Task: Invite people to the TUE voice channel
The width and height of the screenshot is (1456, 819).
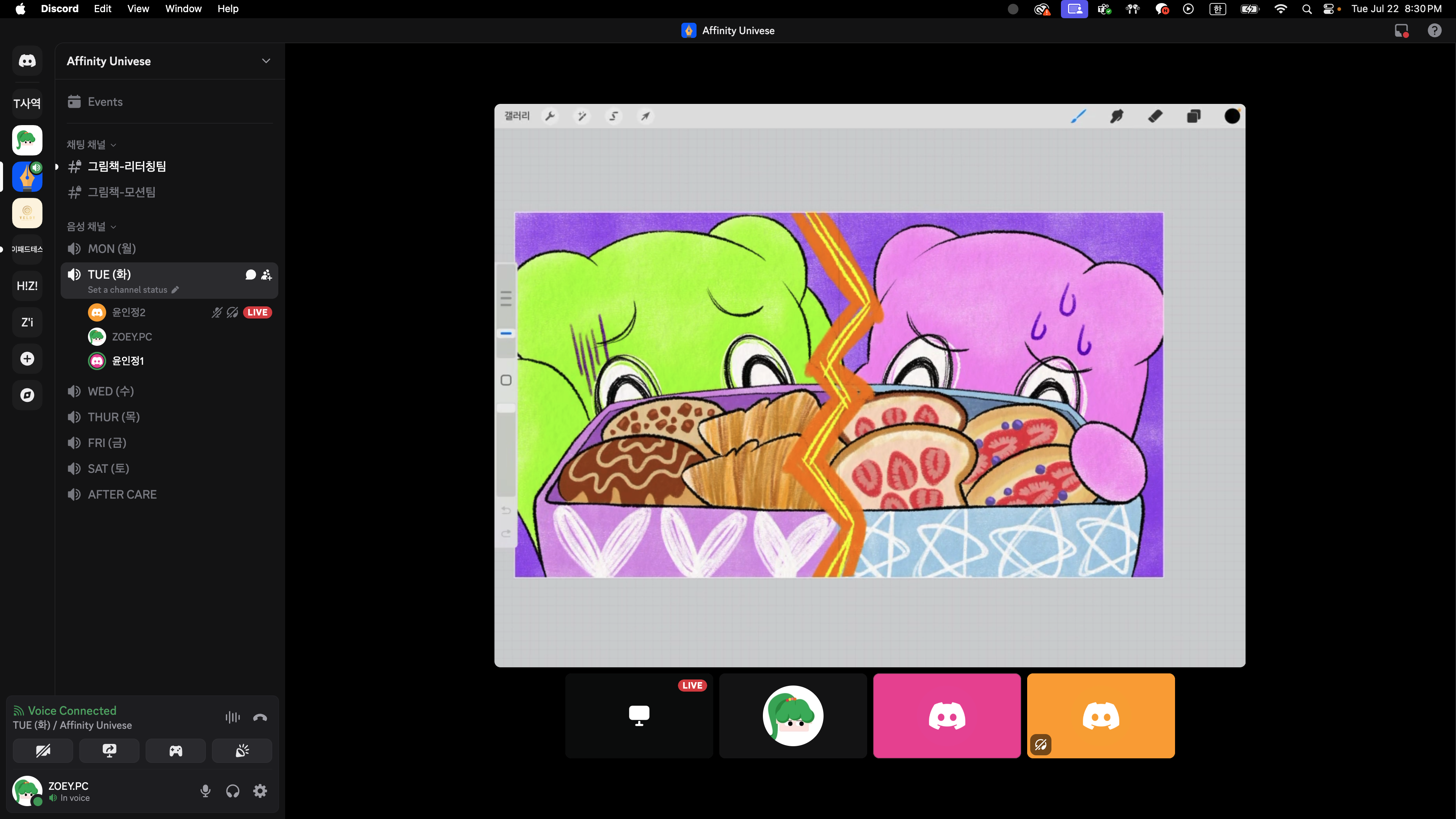Action: click(266, 275)
